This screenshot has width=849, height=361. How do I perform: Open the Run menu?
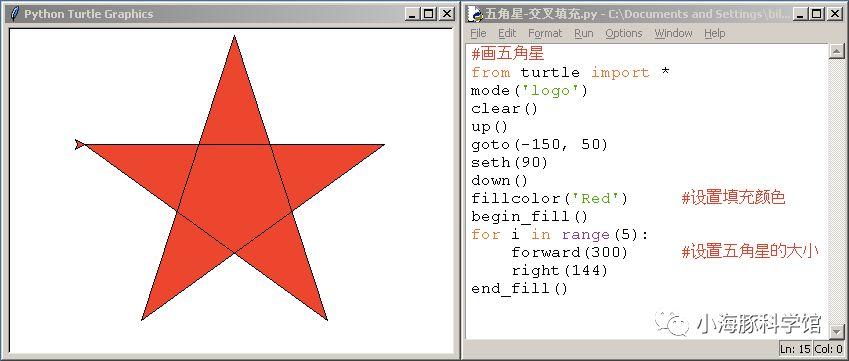pyautogui.click(x=584, y=34)
